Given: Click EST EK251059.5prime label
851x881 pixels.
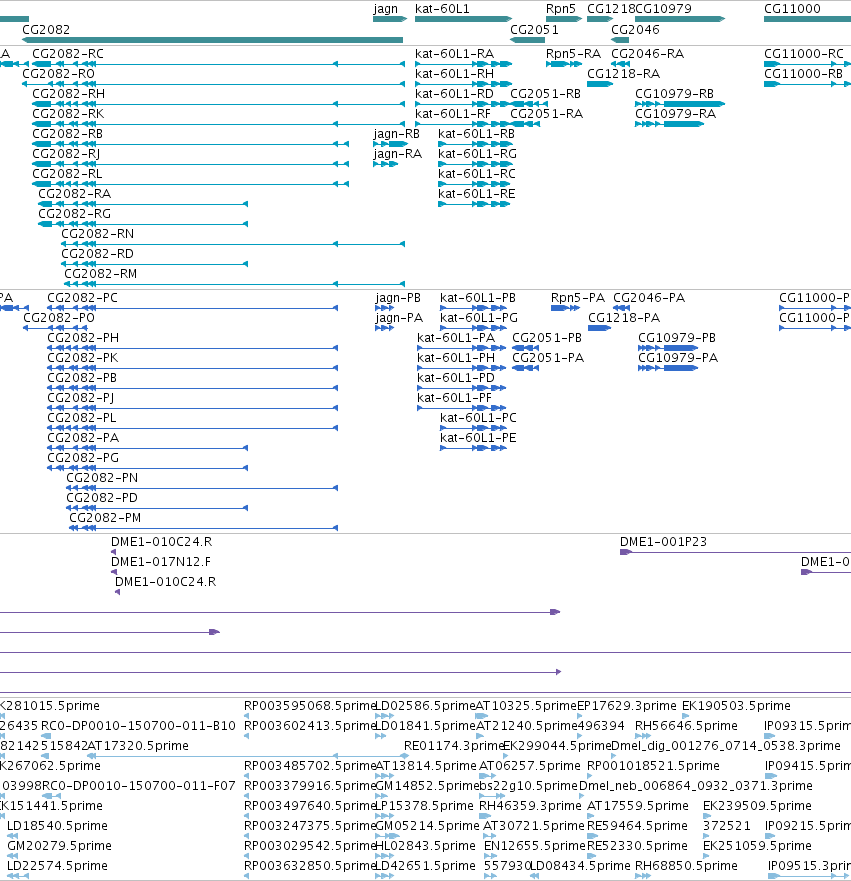Looking at the screenshot, I should tap(757, 846).
